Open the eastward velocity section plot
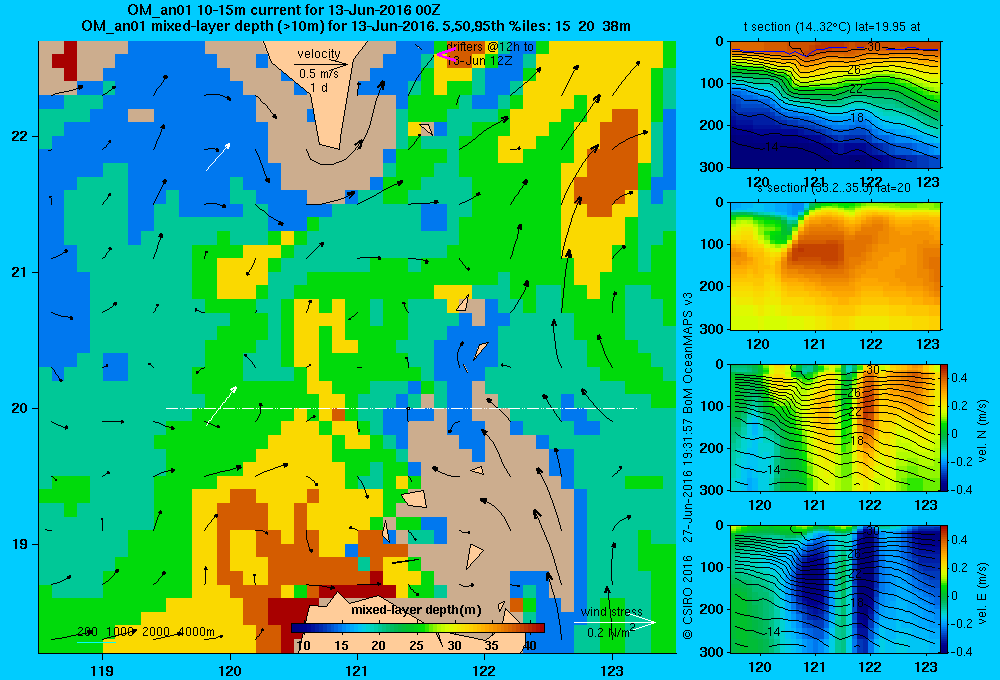This screenshot has width=1000, height=680. click(835, 589)
